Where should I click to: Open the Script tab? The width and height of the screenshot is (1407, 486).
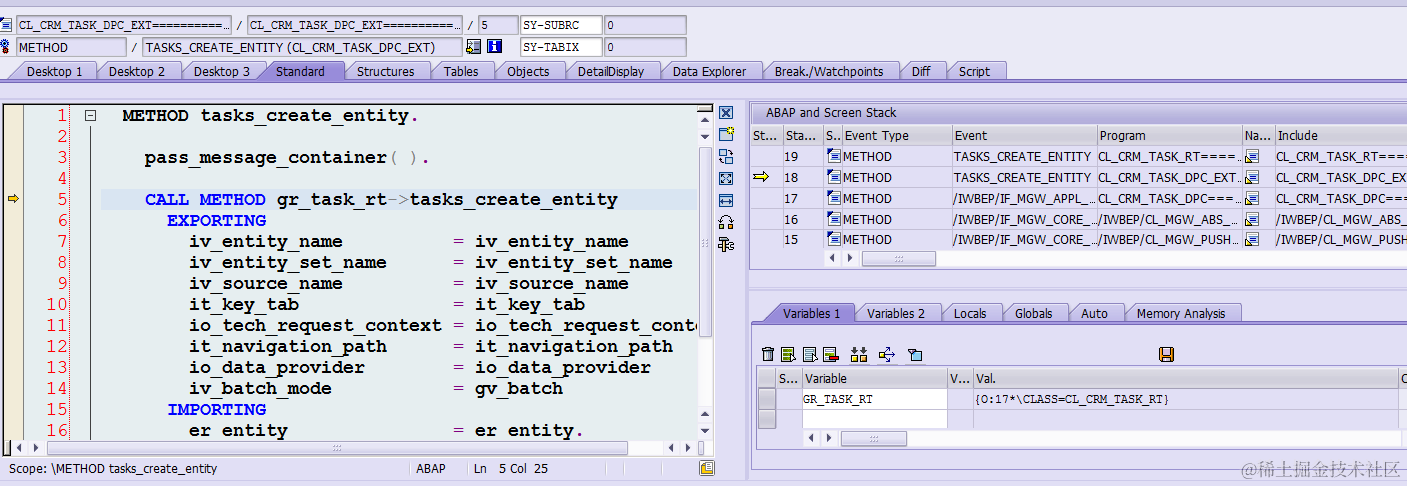pos(974,71)
